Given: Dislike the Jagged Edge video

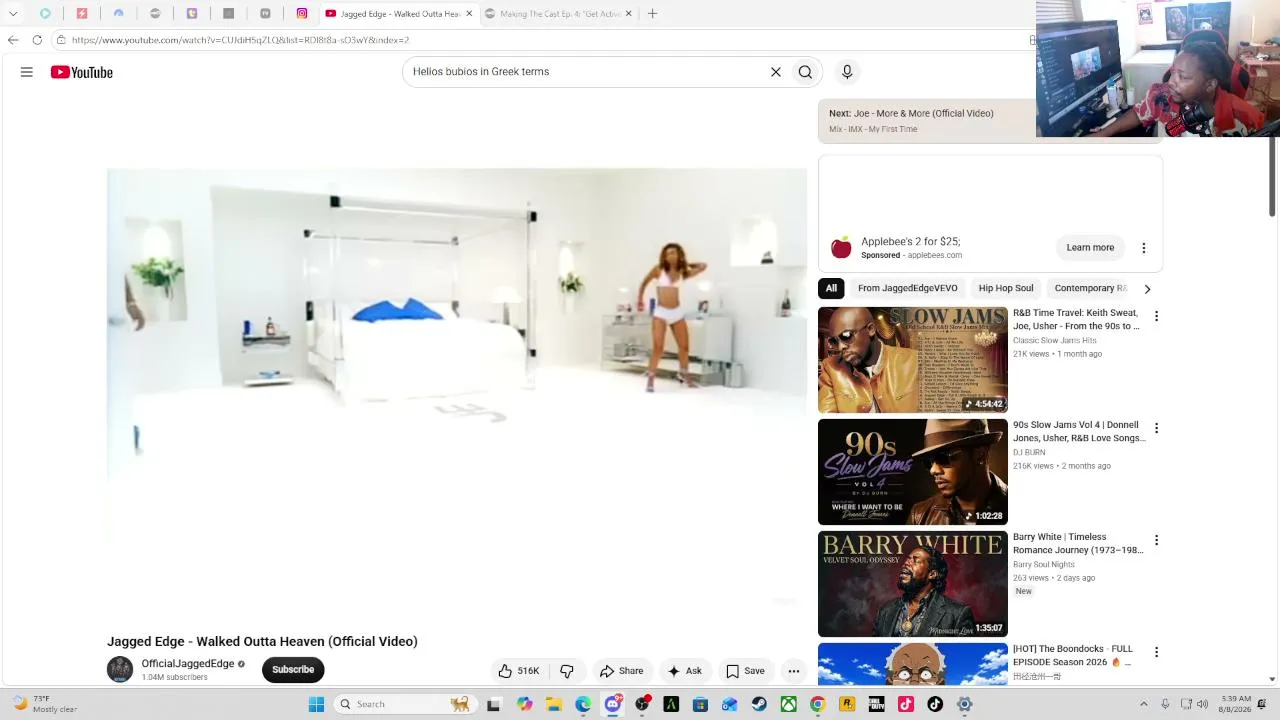Looking at the screenshot, I should pyautogui.click(x=567, y=671).
